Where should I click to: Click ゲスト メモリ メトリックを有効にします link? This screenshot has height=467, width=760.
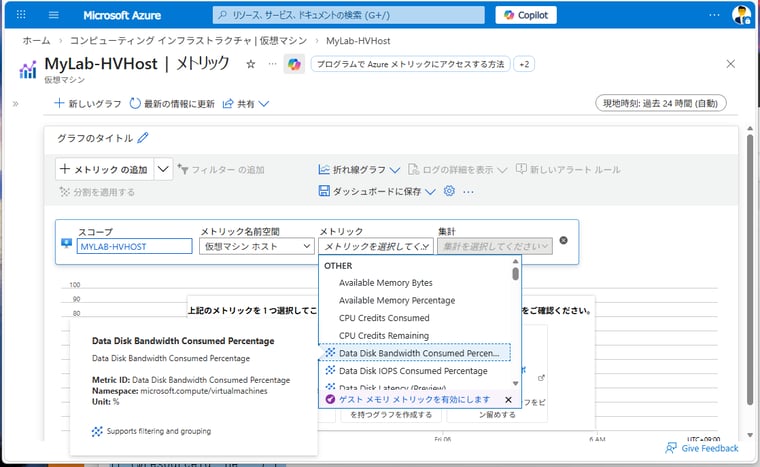(414, 400)
